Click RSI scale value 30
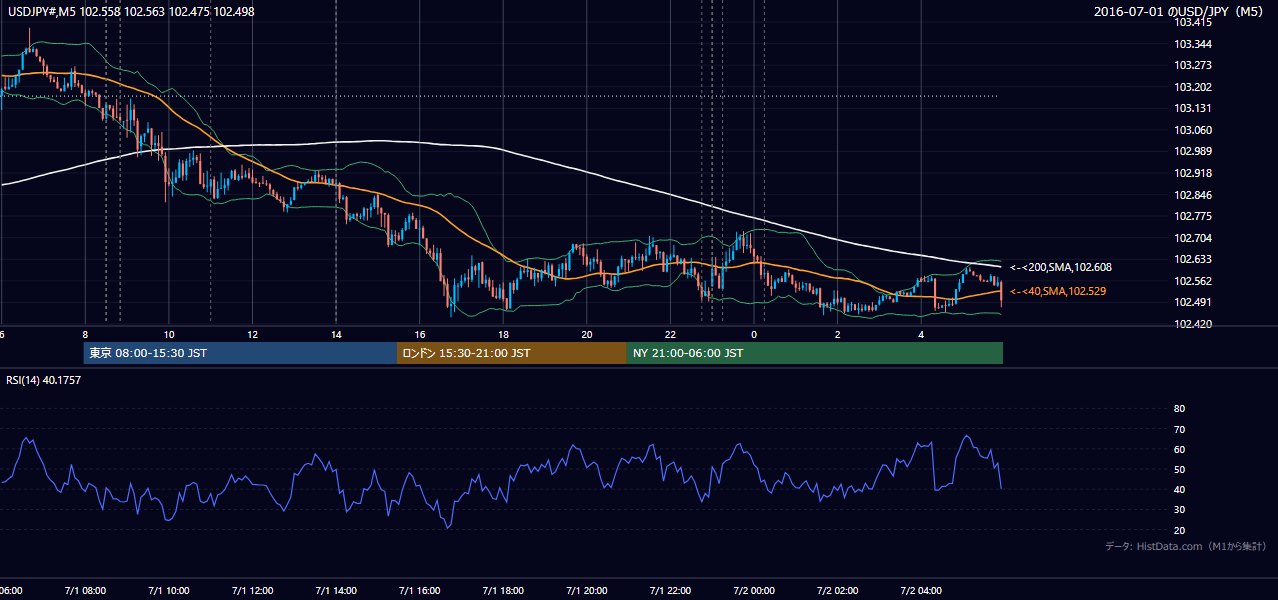Image resolution: width=1278 pixels, height=600 pixels. pyautogui.click(x=1179, y=510)
